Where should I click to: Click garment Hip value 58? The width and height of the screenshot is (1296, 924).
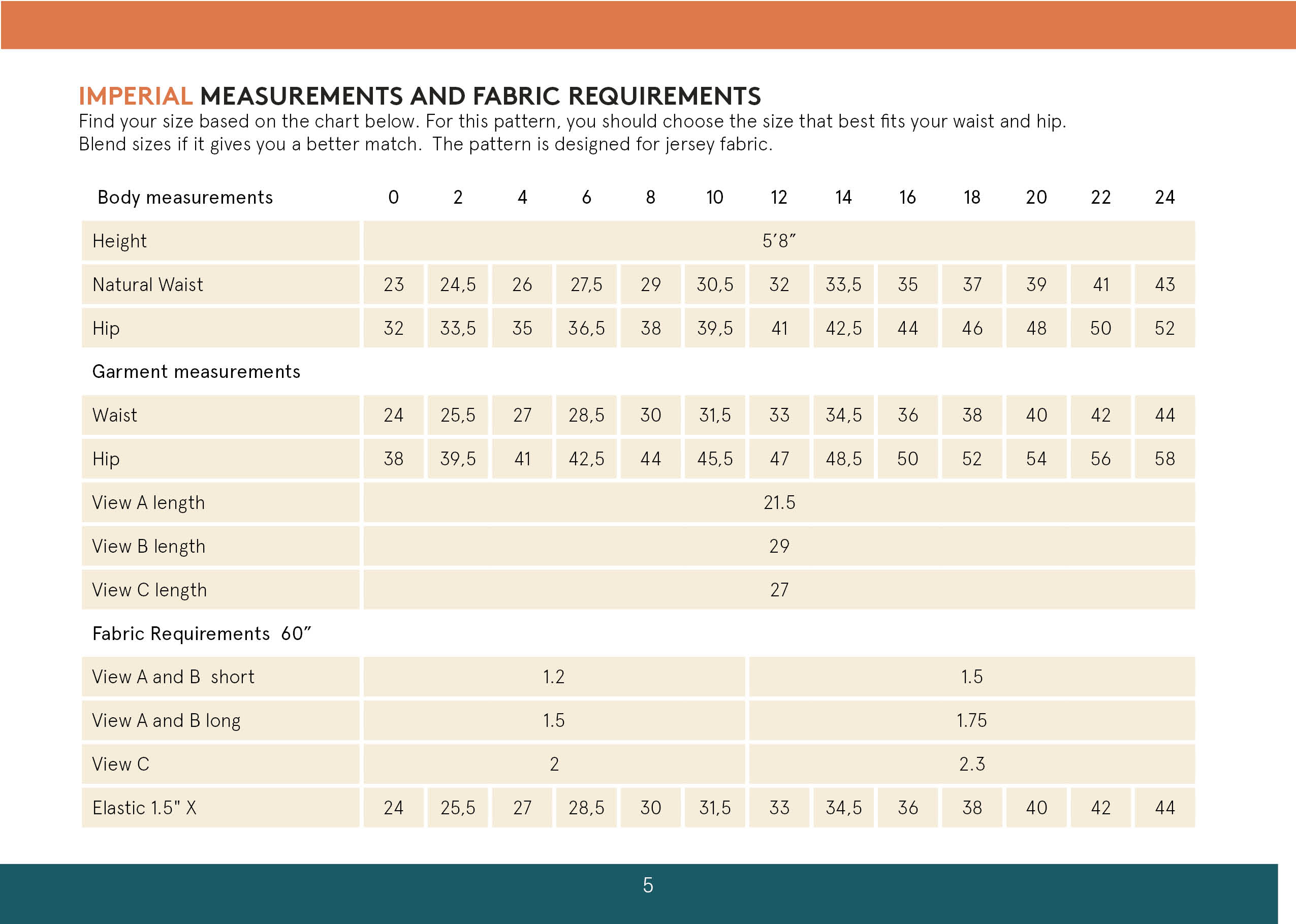(x=1164, y=459)
